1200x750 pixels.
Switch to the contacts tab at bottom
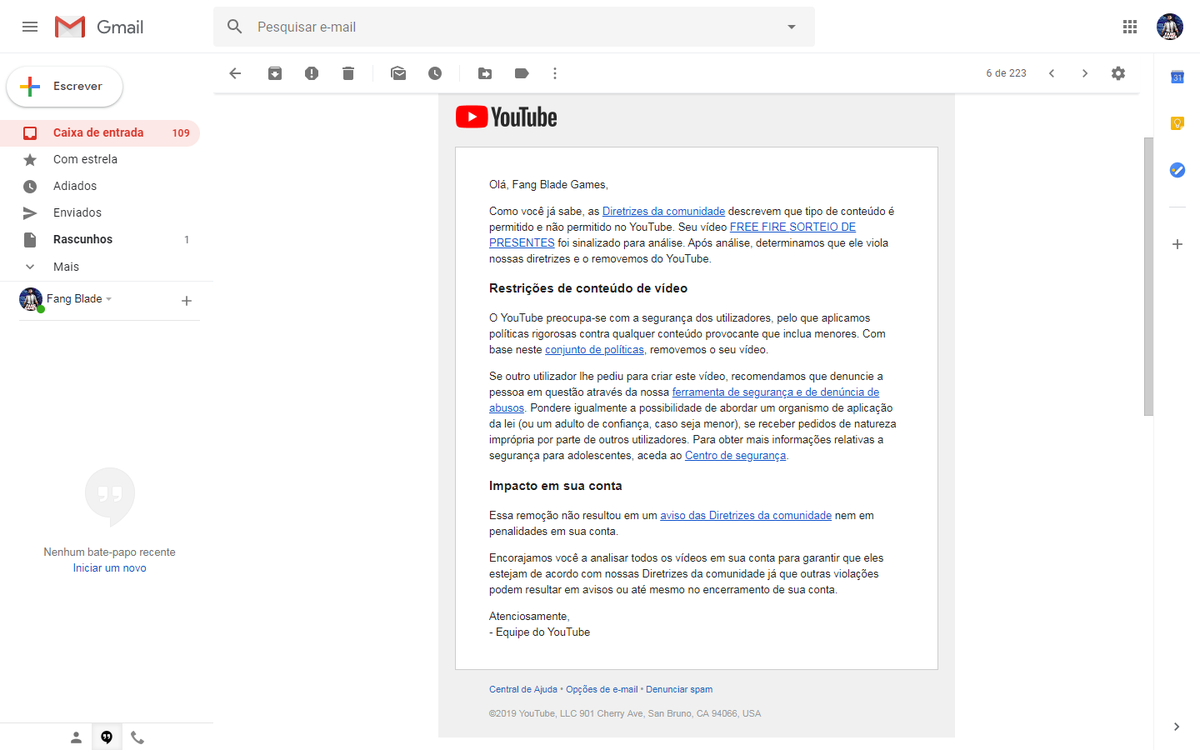[x=76, y=738]
